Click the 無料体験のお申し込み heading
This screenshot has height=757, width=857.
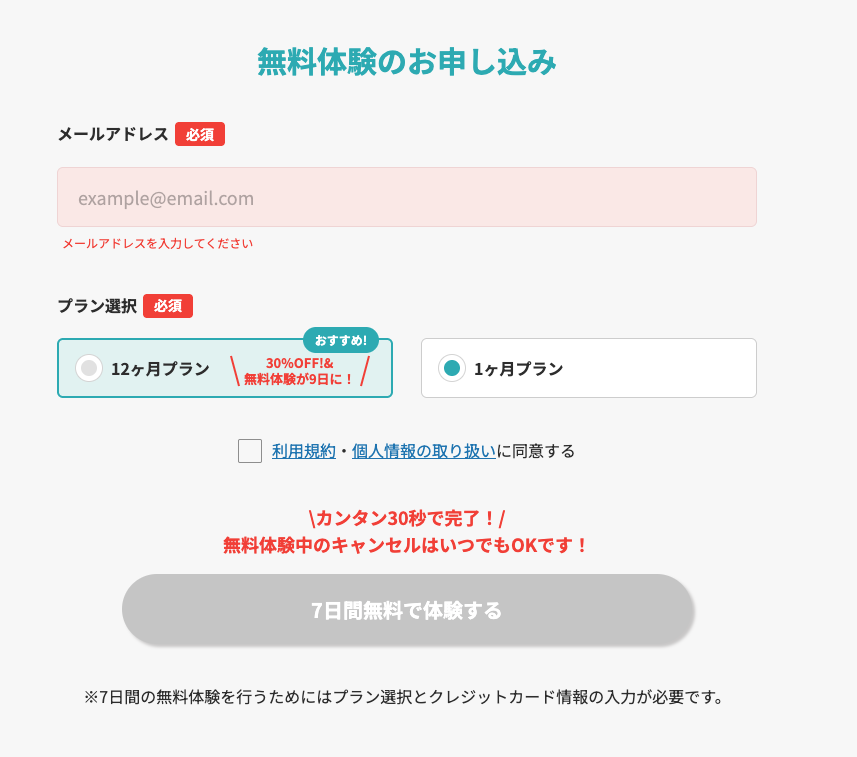407,62
